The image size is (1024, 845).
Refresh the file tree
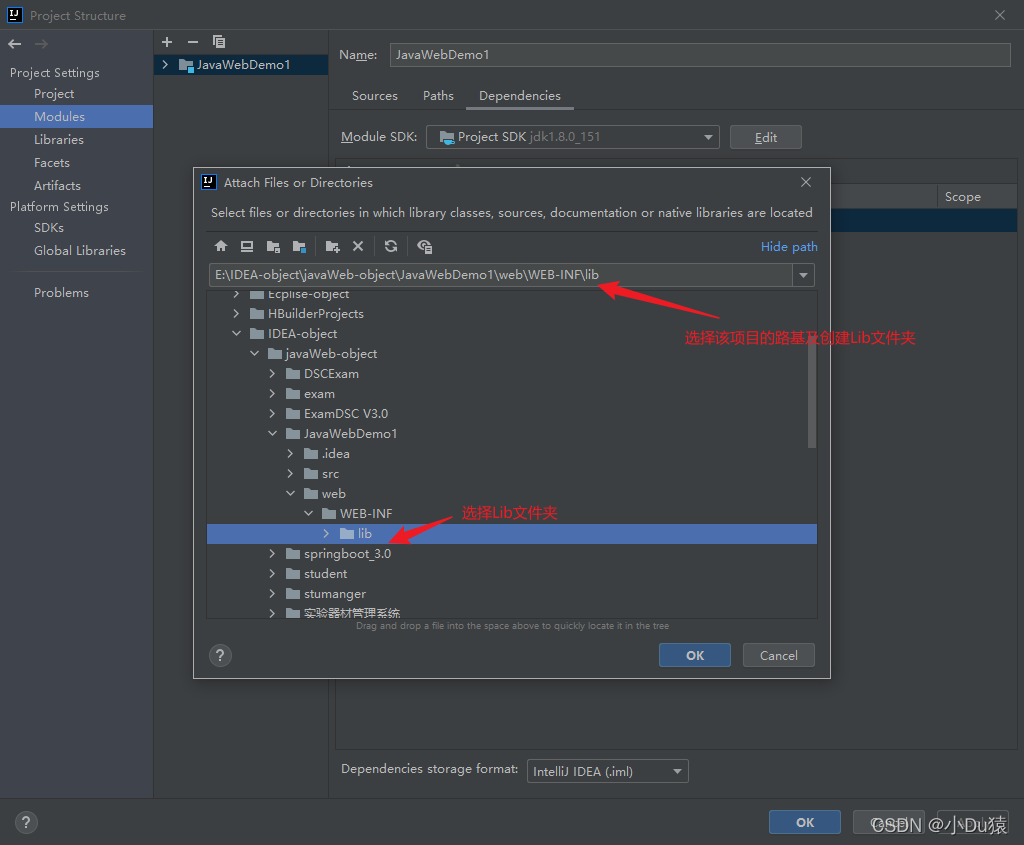[391, 246]
